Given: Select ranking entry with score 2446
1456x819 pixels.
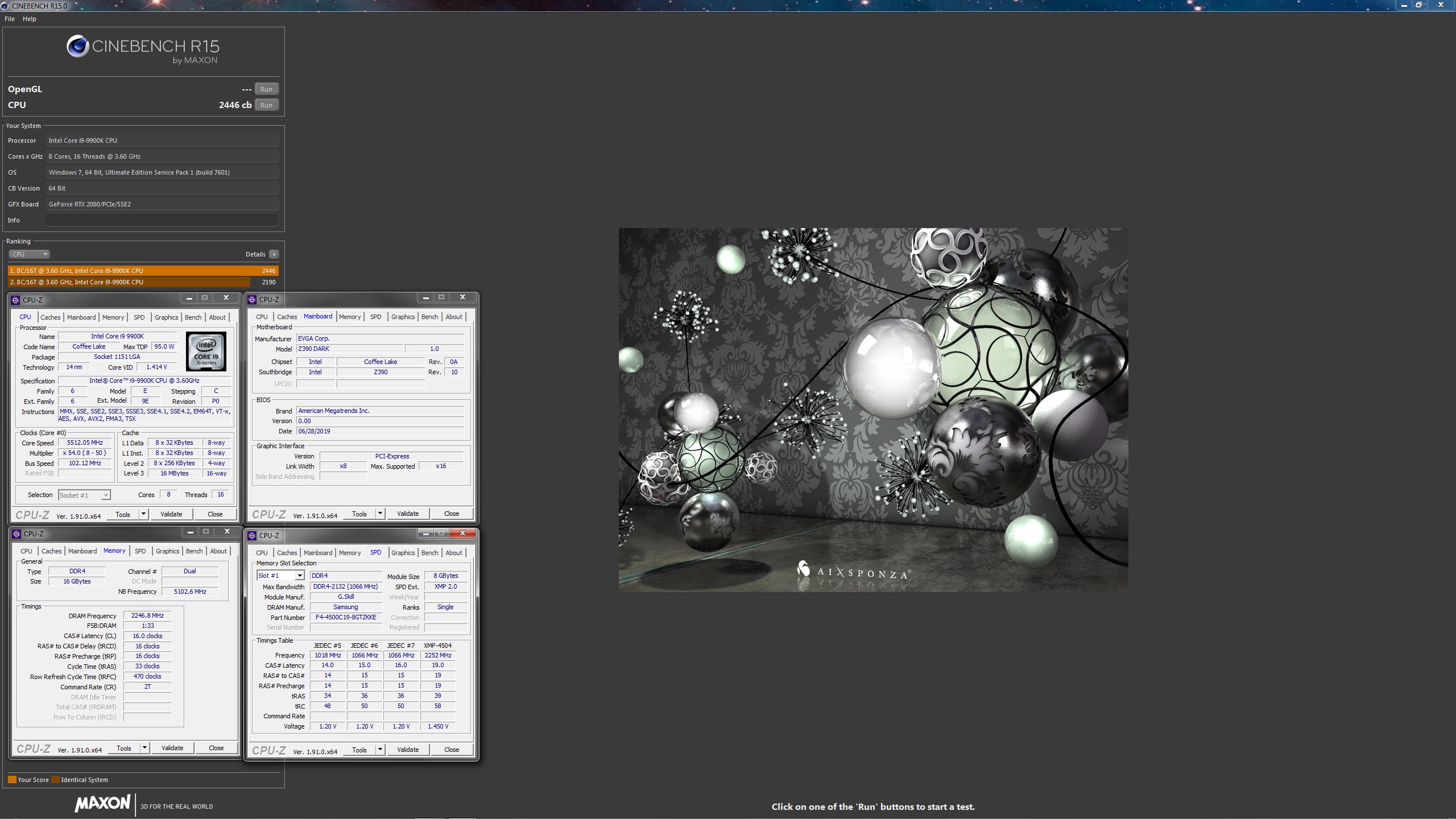Looking at the screenshot, I should pos(143,271).
